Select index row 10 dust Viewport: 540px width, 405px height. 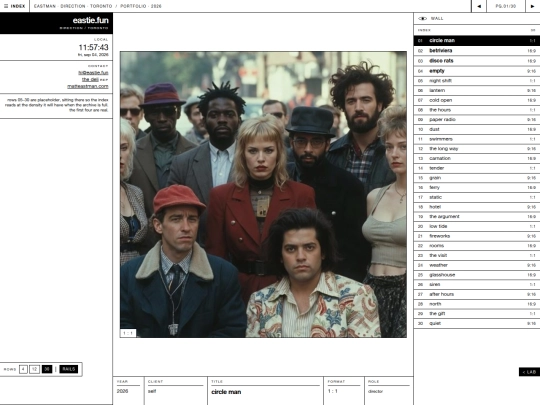coord(477,129)
